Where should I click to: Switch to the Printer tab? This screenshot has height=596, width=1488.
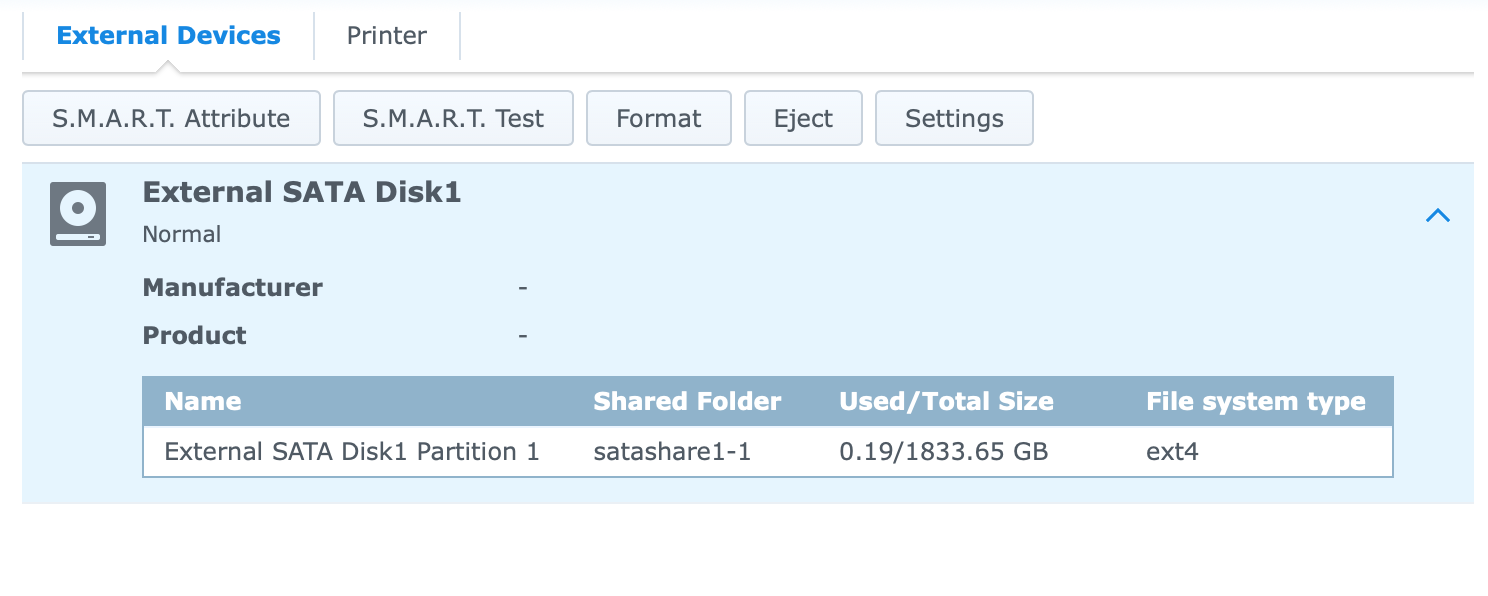click(x=387, y=36)
